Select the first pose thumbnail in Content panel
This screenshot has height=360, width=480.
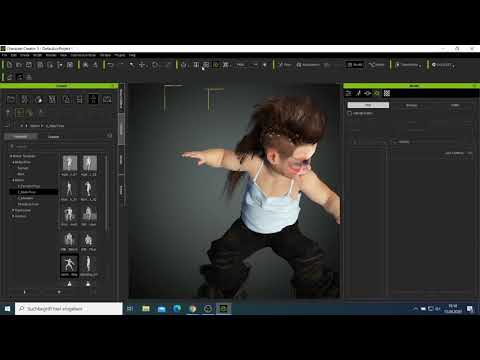(x=70, y=165)
